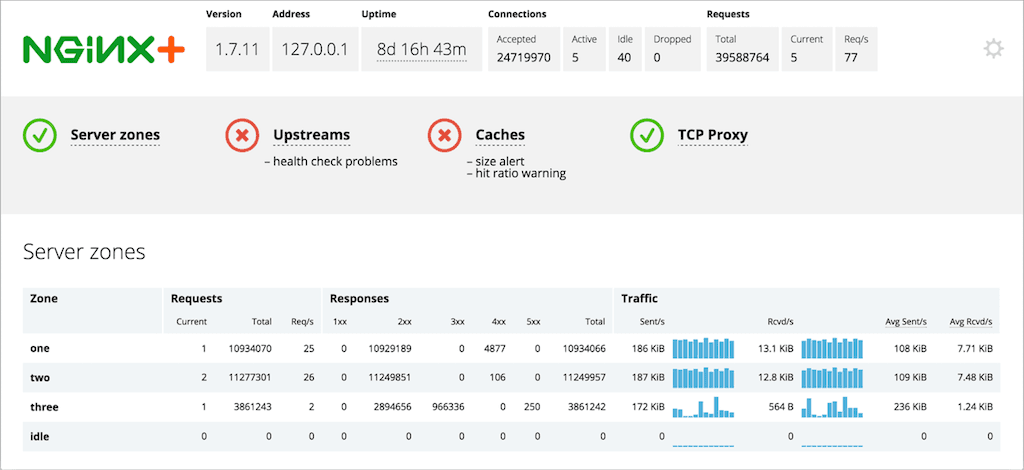Click the uptime value 8d 16h 43m
This screenshot has width=1024, height=470.
point(420,49)
